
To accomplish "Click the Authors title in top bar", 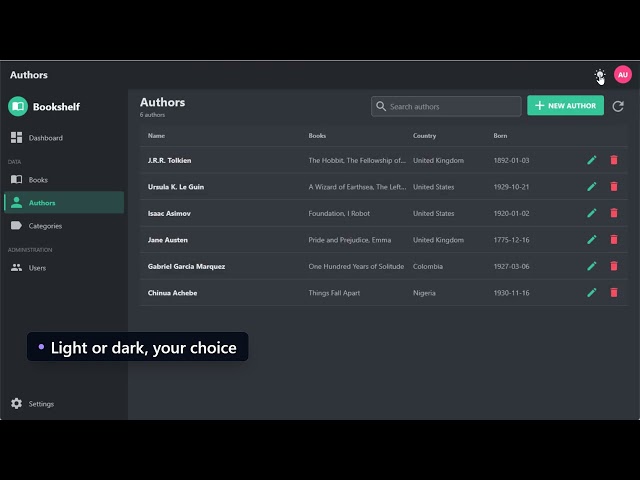I will pos(29,75).
